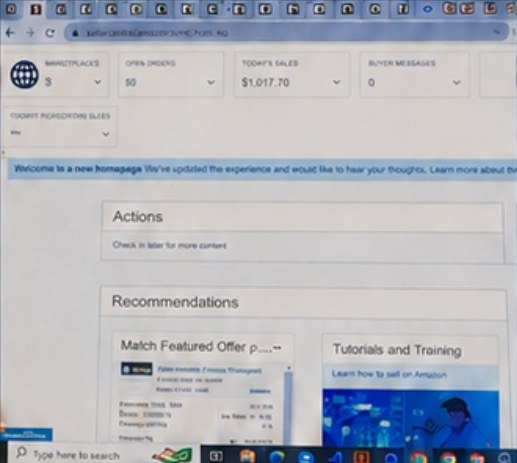Launch Microsoft Edge from the taskbar
Image resolution: width=517 pixels, height=463 pixels.
[276, 456]
